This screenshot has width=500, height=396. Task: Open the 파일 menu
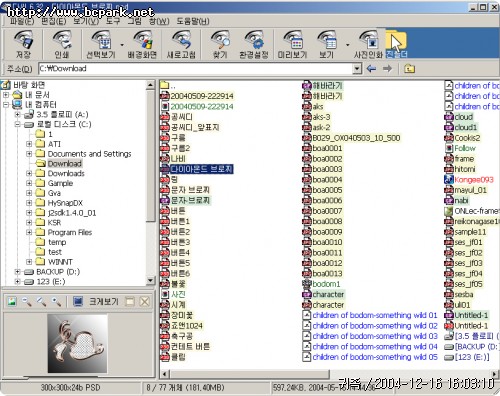(22, 21)
